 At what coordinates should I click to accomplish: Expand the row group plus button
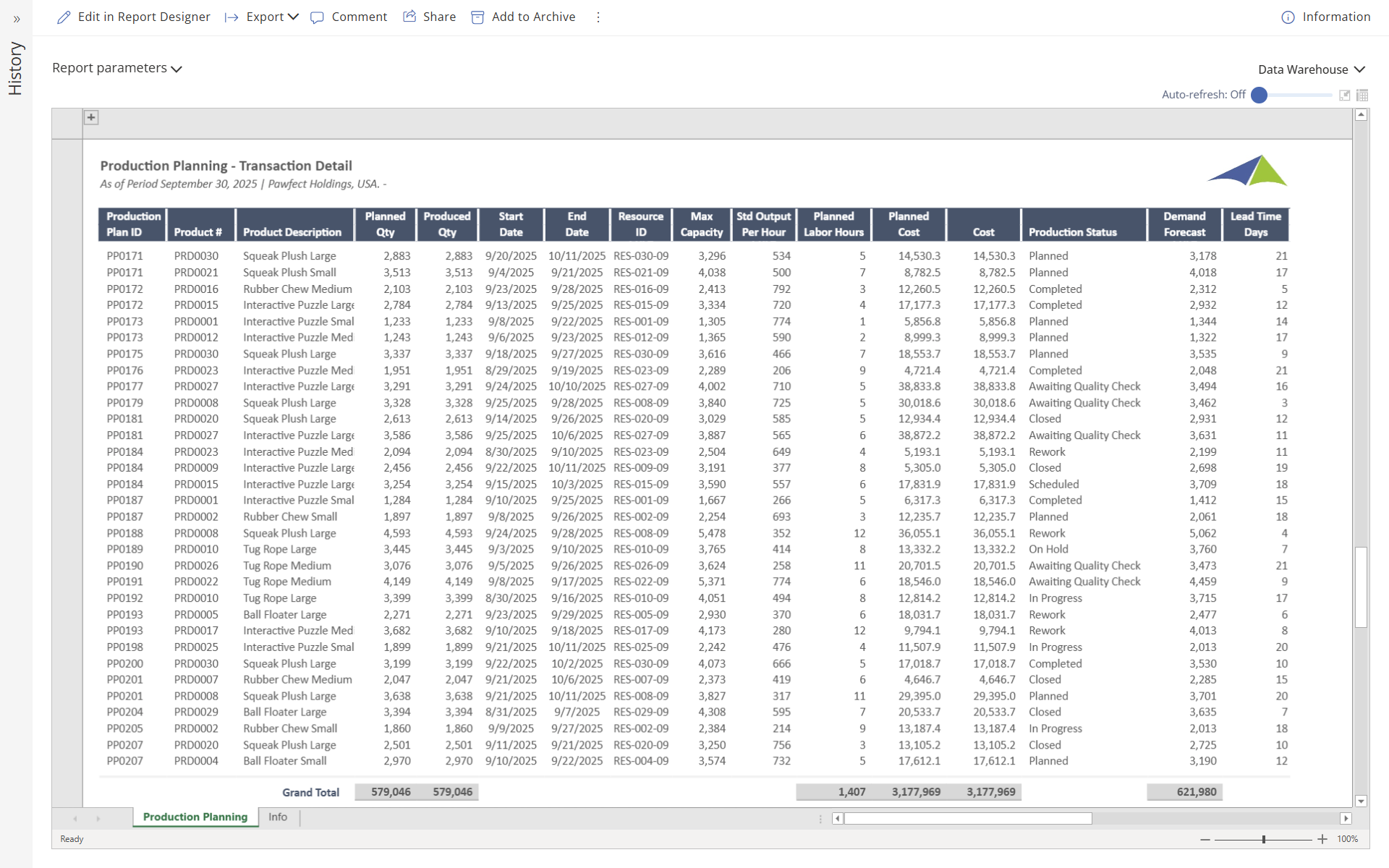[91, 117]
